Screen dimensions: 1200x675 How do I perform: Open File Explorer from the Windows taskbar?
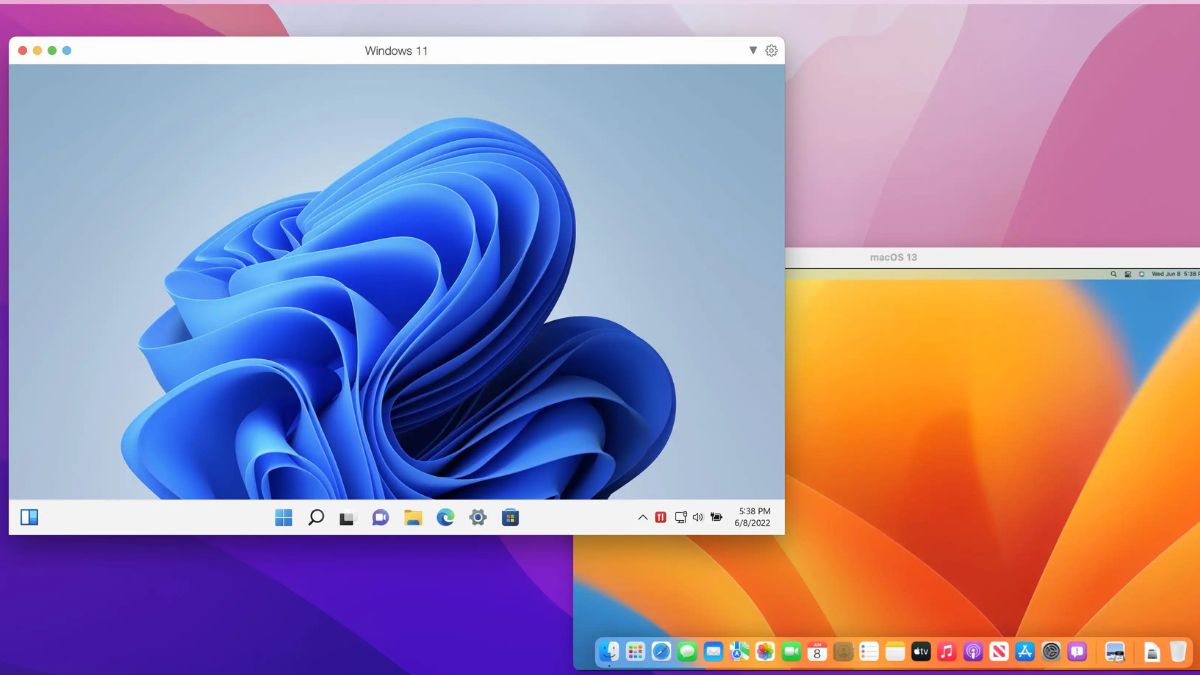(412, 517)
